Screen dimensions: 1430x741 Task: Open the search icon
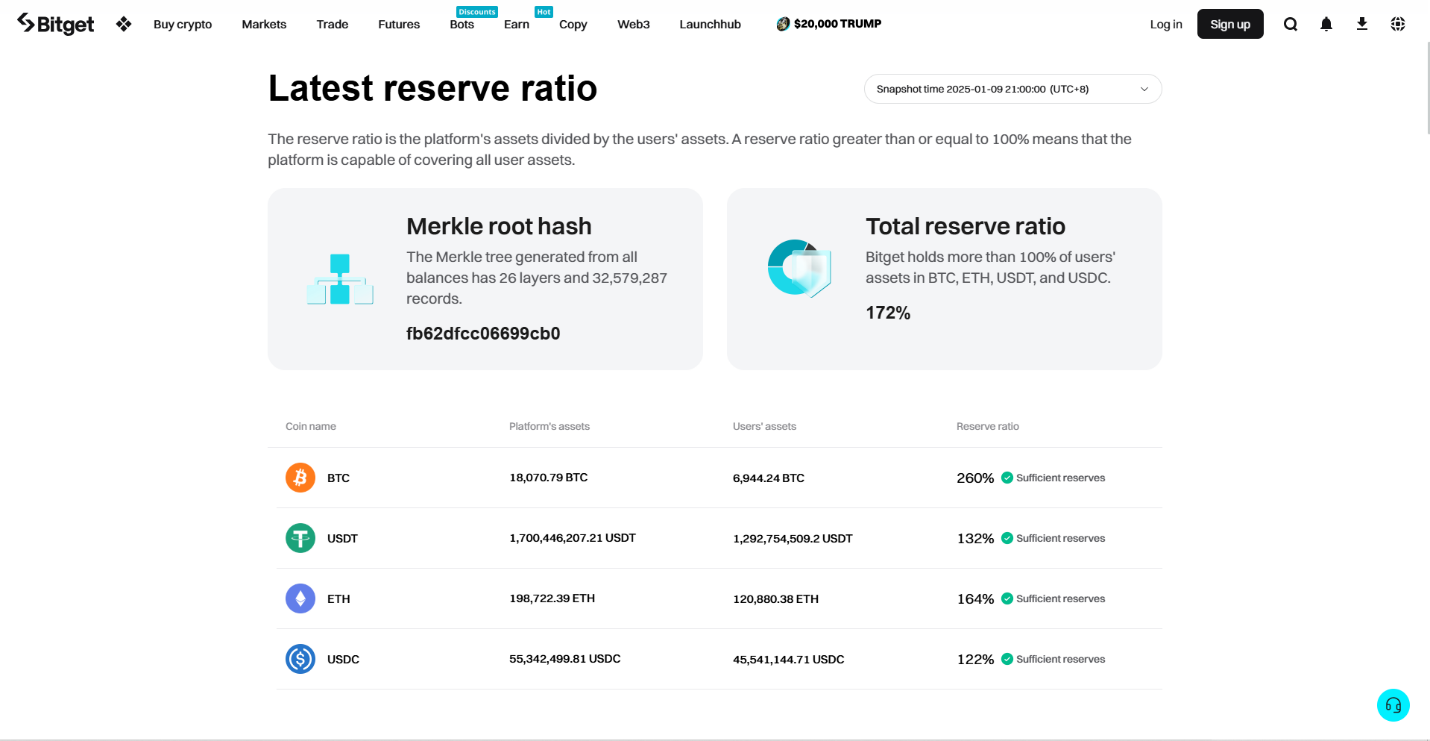1290,23
